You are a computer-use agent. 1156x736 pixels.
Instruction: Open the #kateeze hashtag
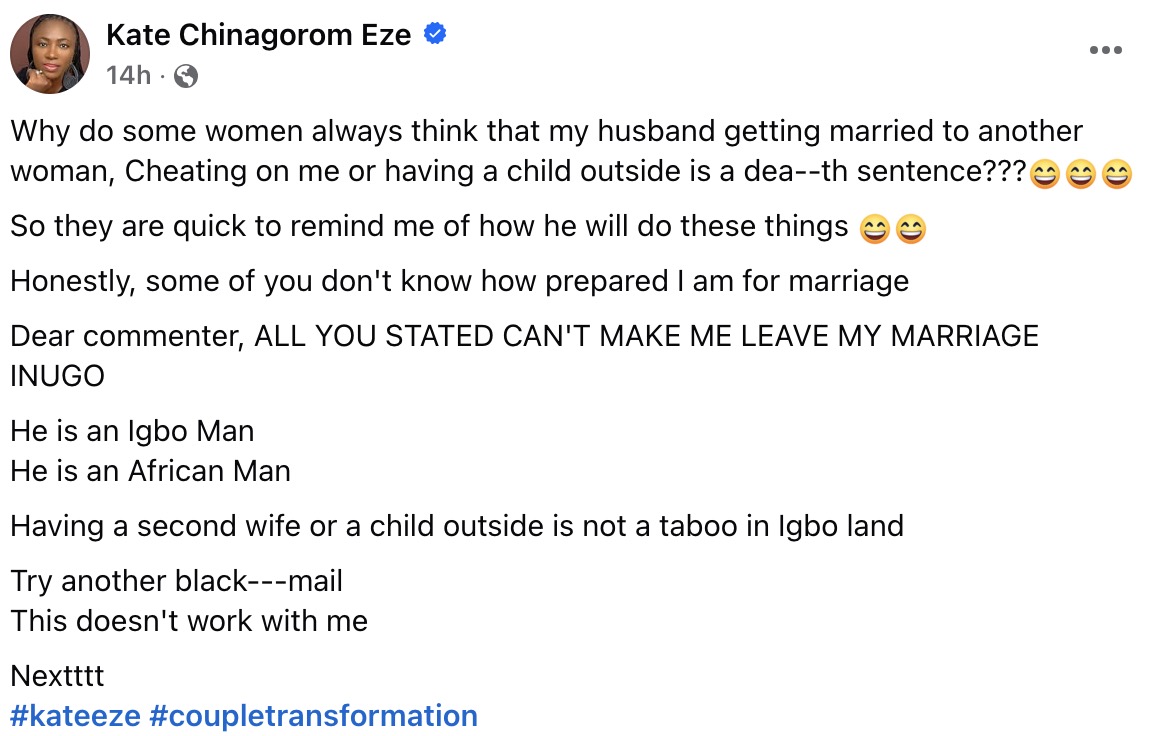pyautogui.click(x=75, y=716)
